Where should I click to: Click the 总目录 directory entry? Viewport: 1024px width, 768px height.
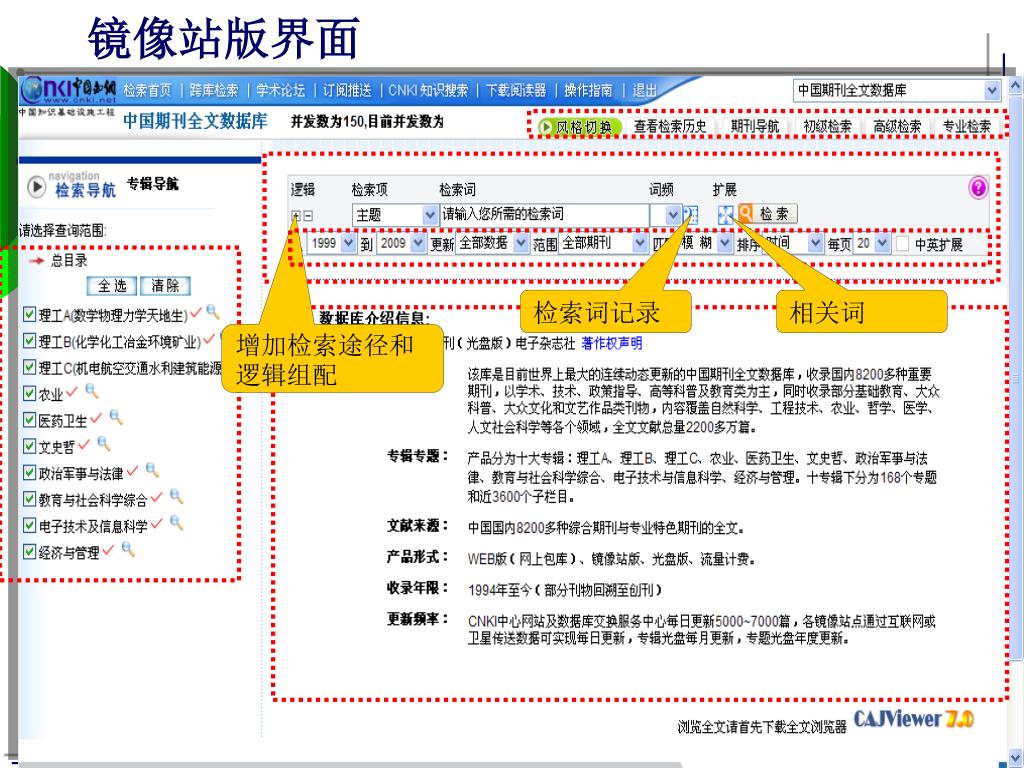tap(69, 261)
